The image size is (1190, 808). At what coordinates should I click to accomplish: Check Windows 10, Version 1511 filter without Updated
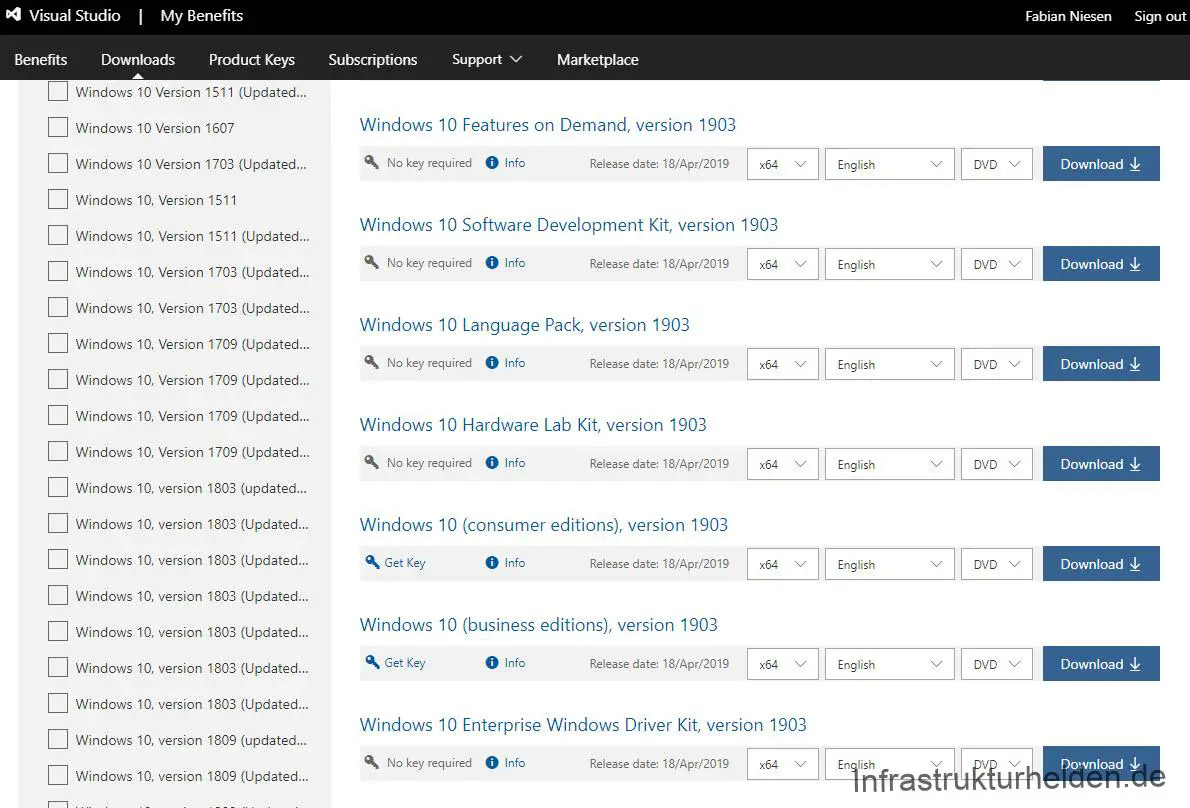[x=58, y=199]
